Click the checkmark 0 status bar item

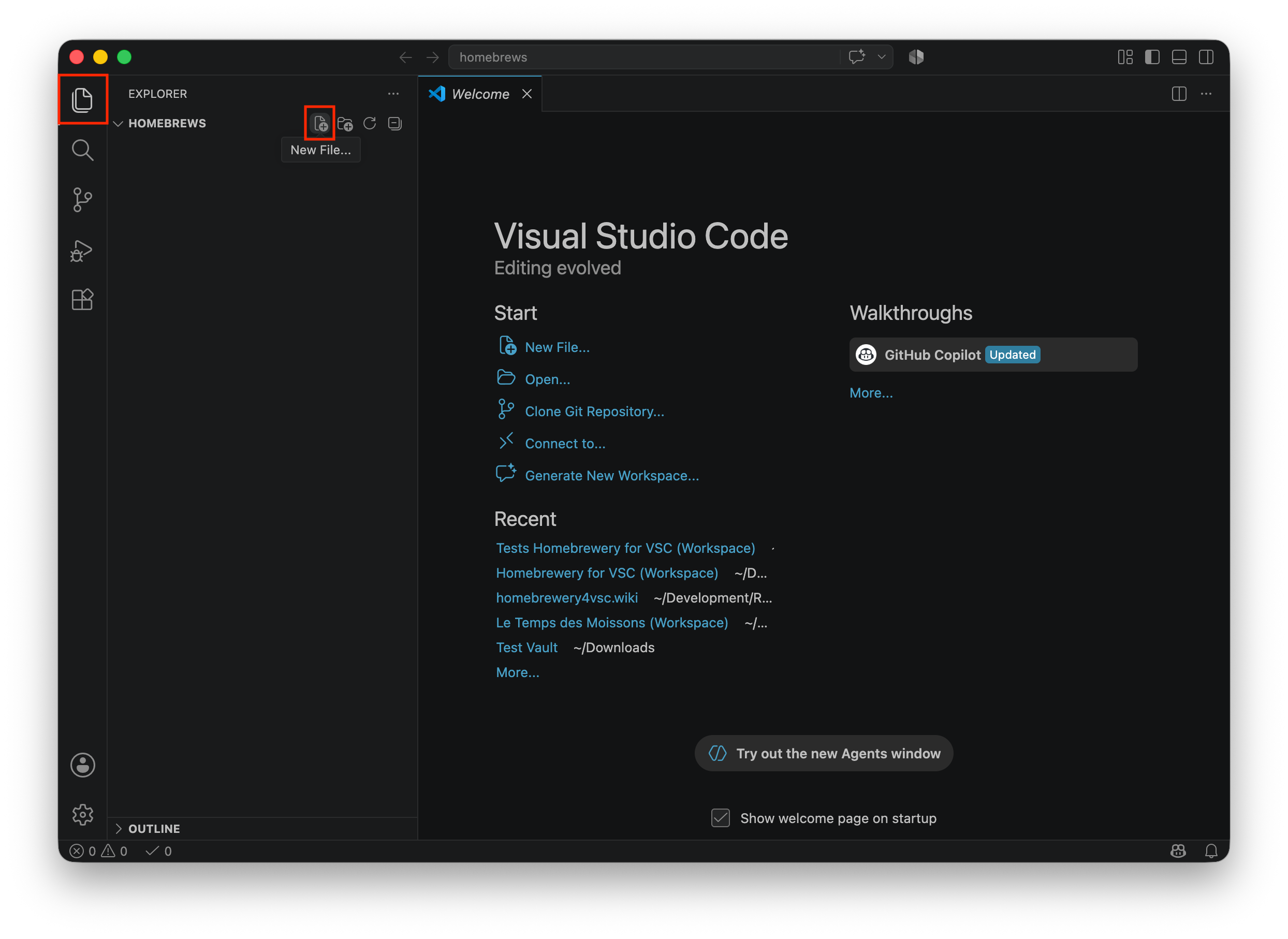158,851
